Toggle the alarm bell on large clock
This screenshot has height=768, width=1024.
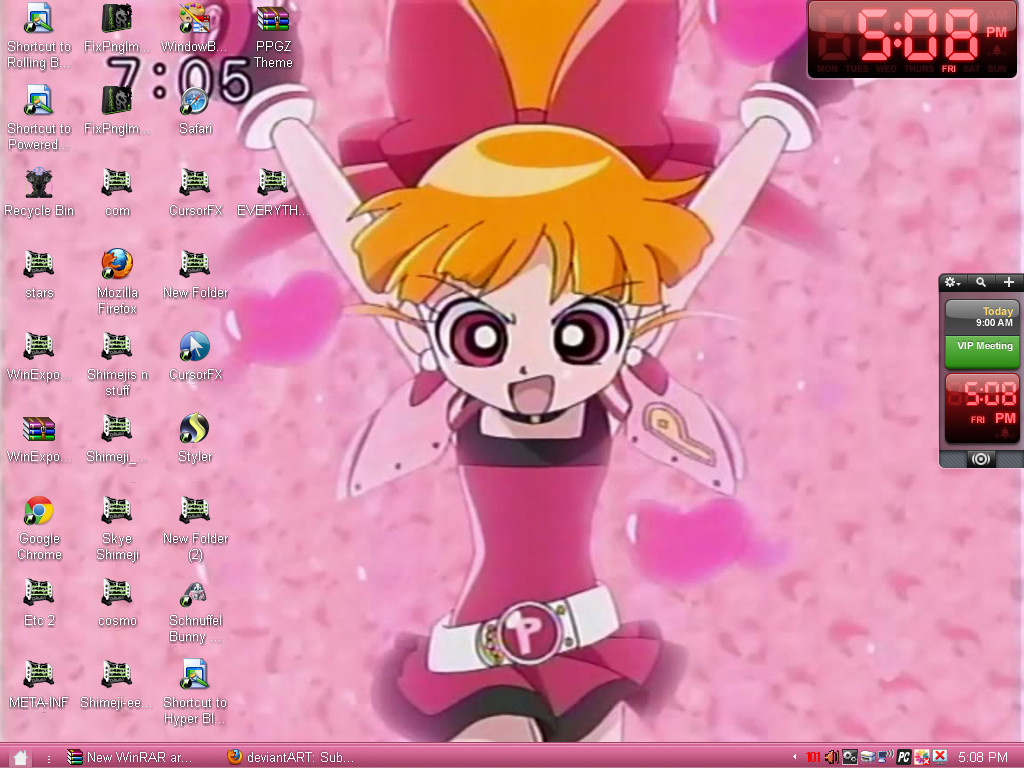coord(997,51)
